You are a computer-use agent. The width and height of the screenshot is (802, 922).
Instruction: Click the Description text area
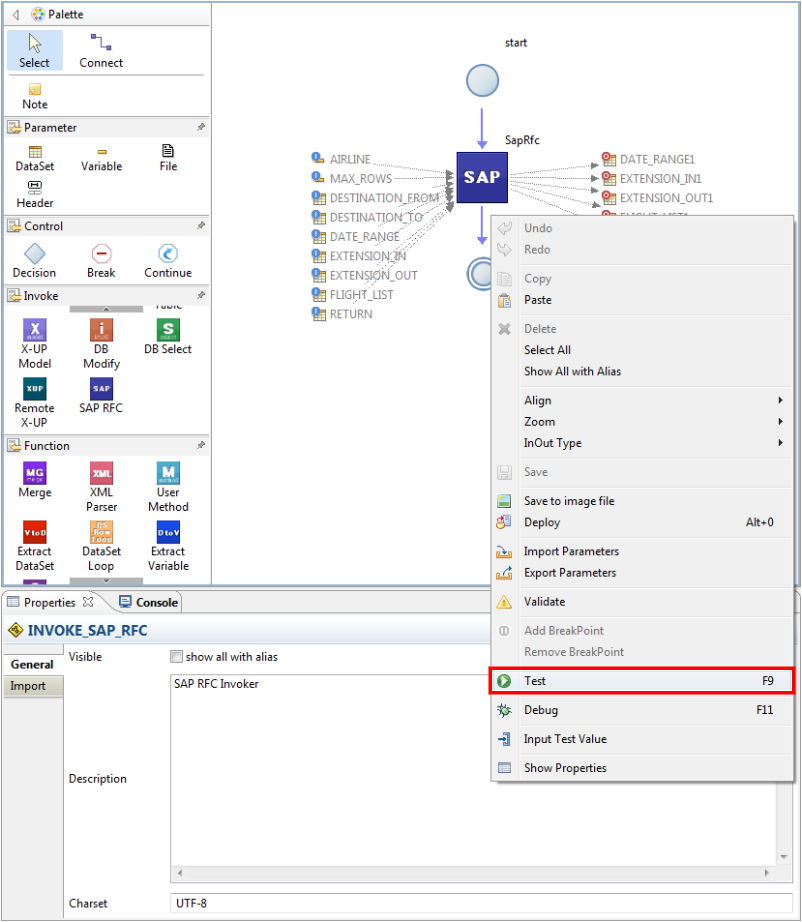473,770
